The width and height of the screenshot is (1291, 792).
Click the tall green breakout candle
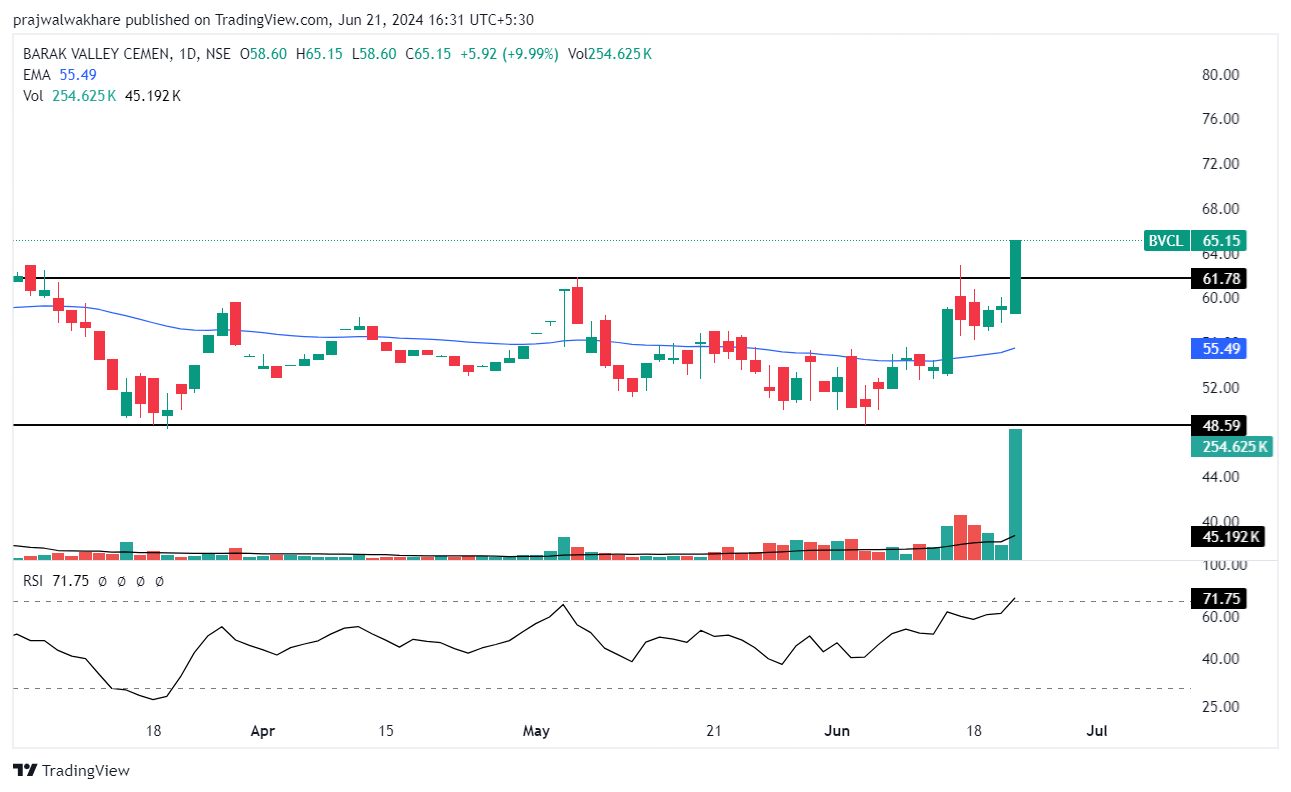pos(1015,277)
